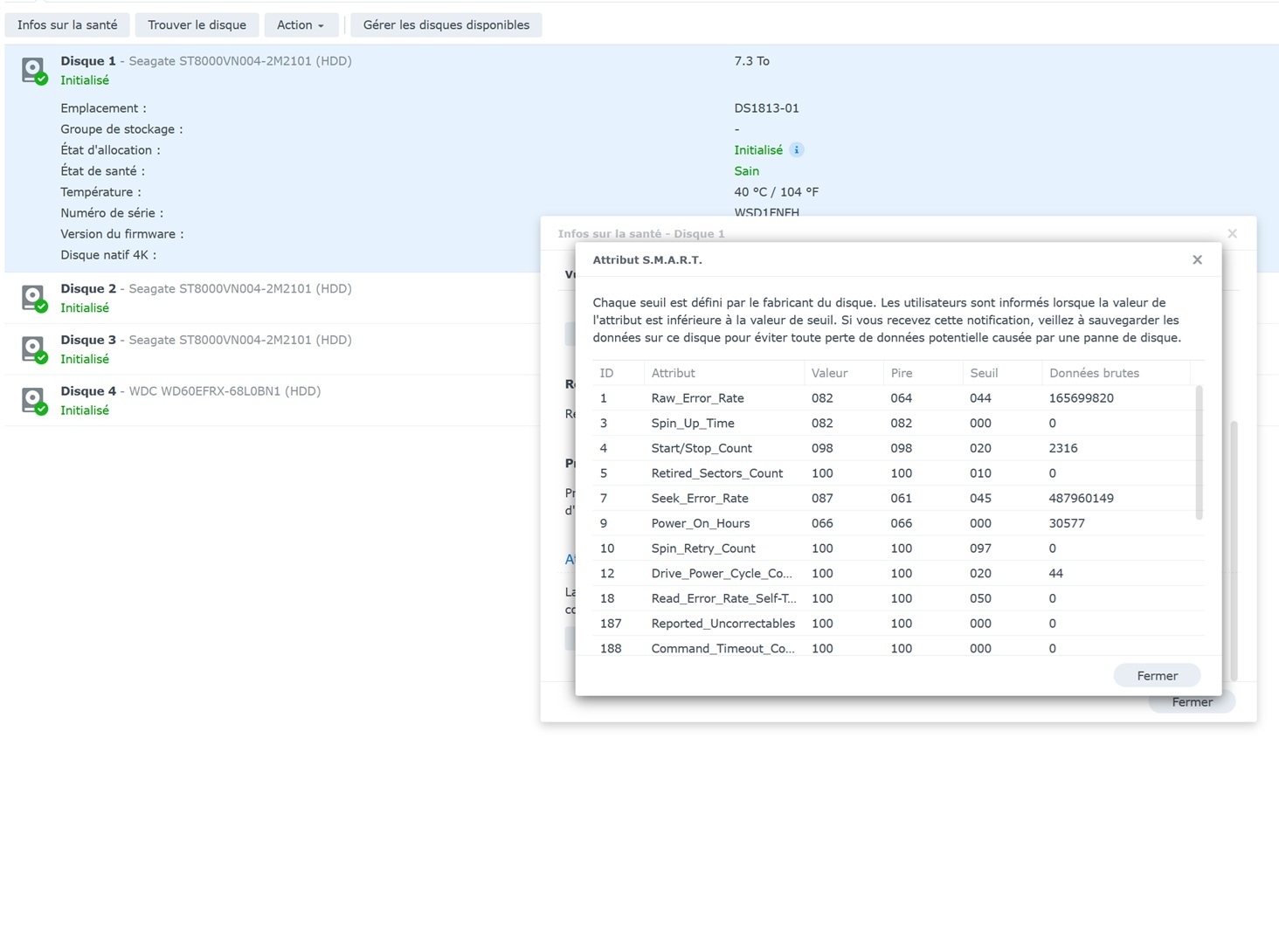Select Power_On_Hours attribute row
1279x952 pixels.
coord(893,523)
